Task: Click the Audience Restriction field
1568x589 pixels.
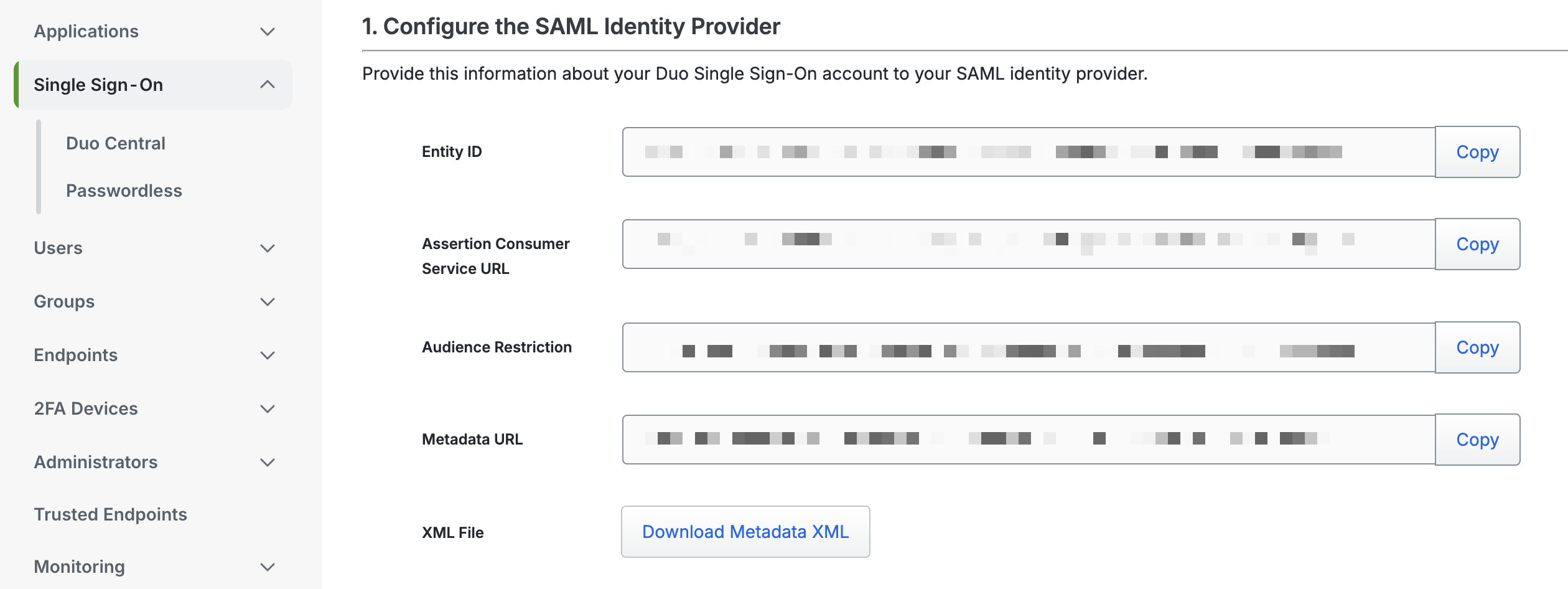Action: coord(1028,347)
